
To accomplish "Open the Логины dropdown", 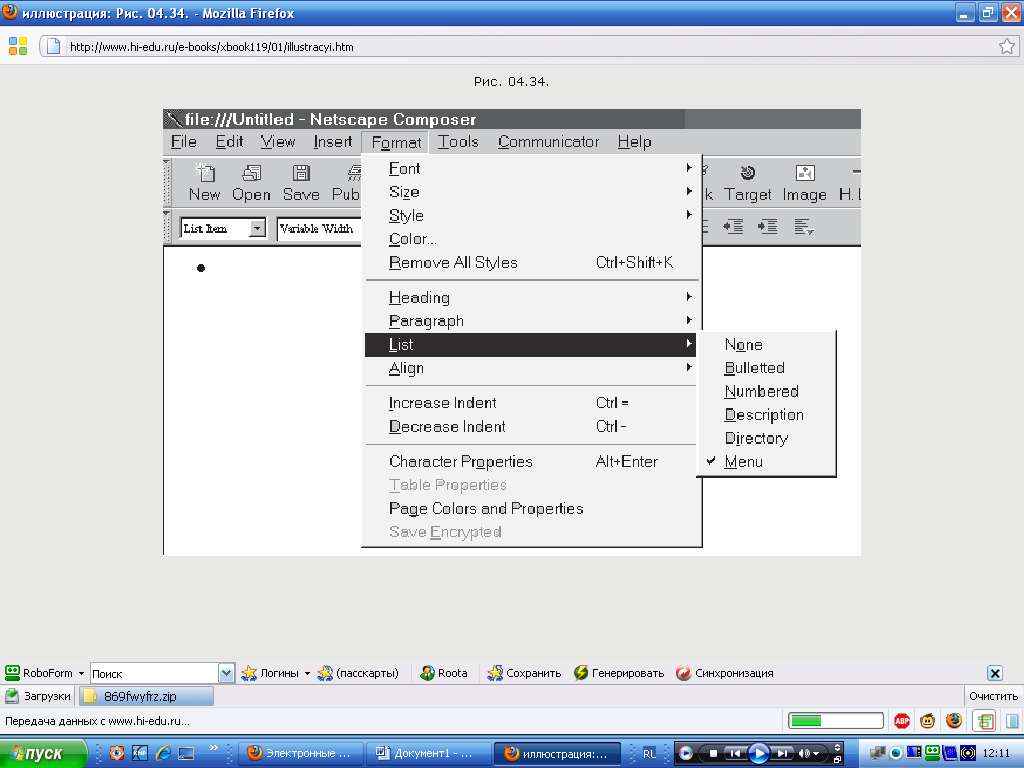I will click(307, 673).
